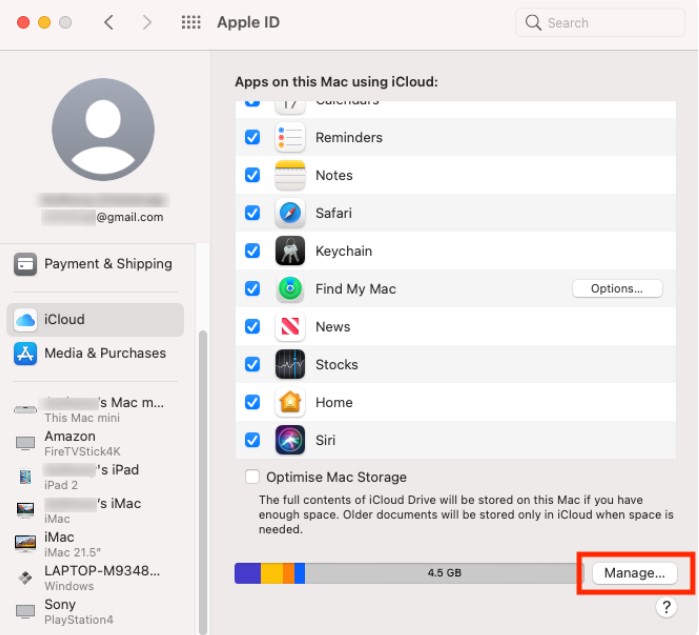Uncheck the Reminders checkbox
The width and height of the screenshot is (699, 635).
[252, 137]
